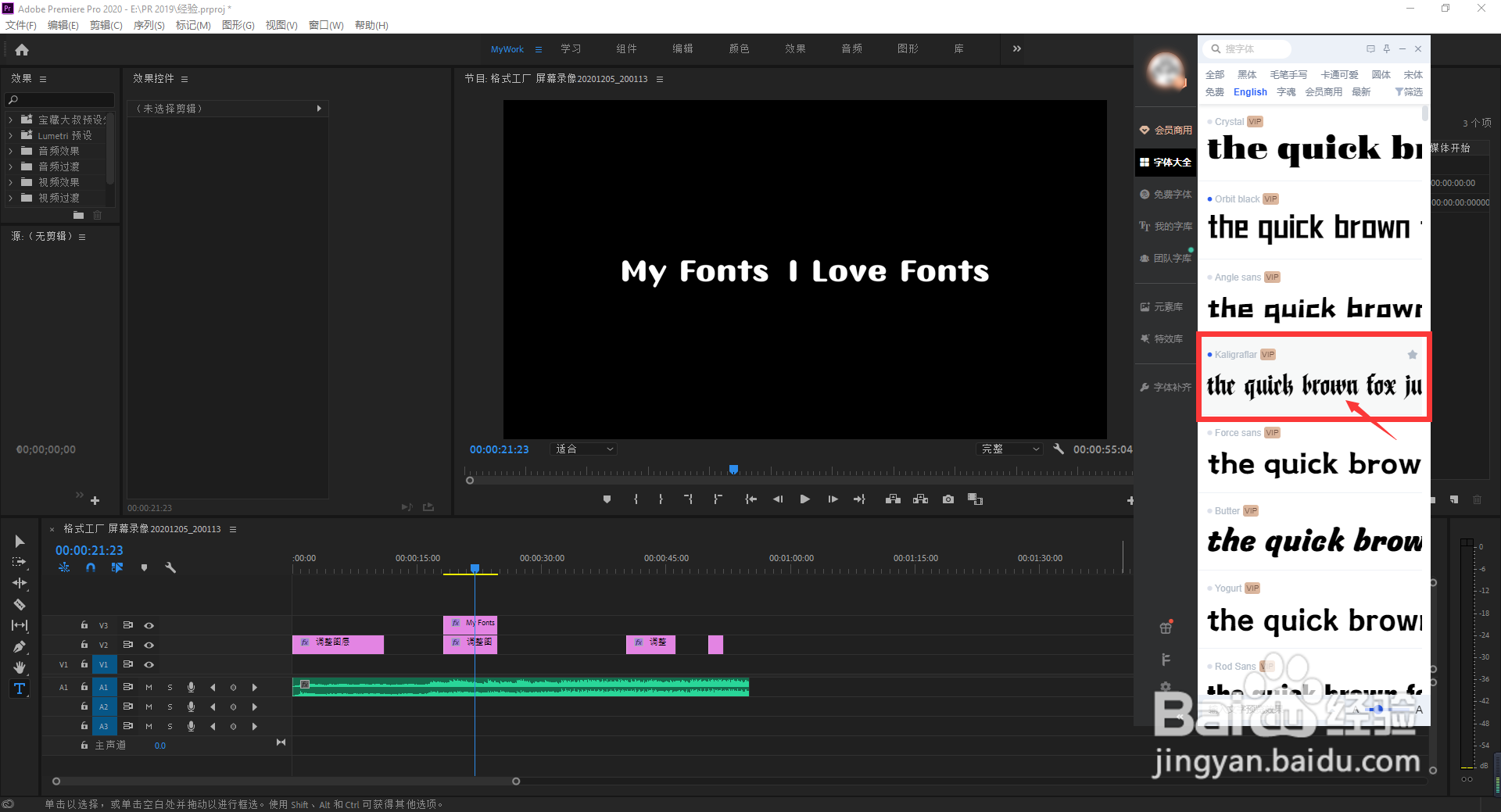The height and width of the screenshot is (812, 1501).
Task: Click the Lift button
Action: point(893,499)
